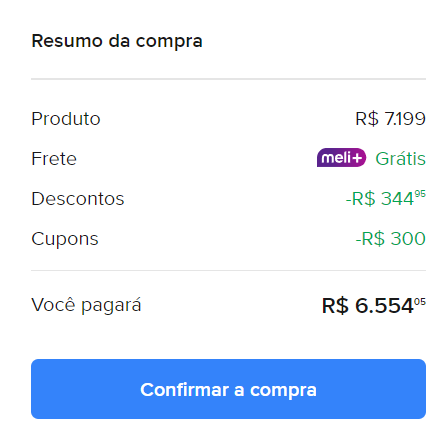Click the Descontos row label
The image size is (446, 442).
pos(78,199)
